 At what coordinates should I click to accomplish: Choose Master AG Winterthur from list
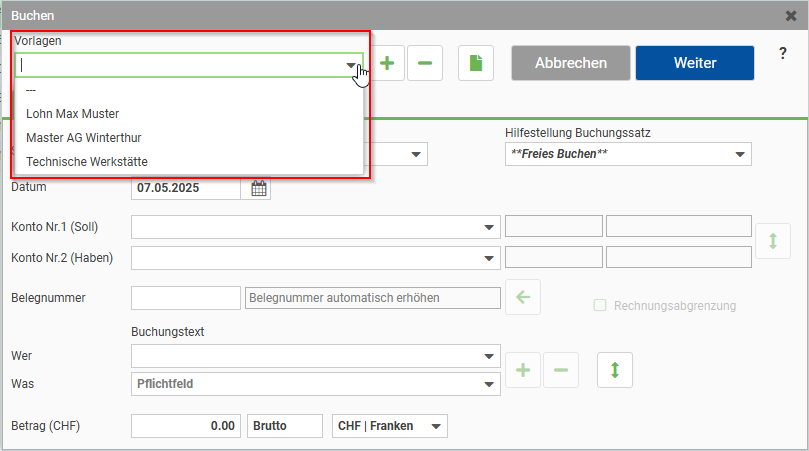83,137
